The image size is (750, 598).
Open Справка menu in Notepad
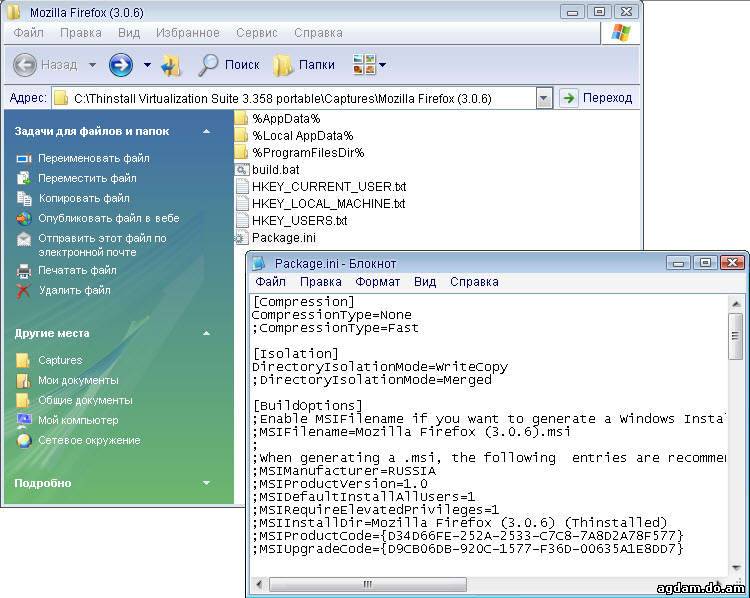coord(474,282)
